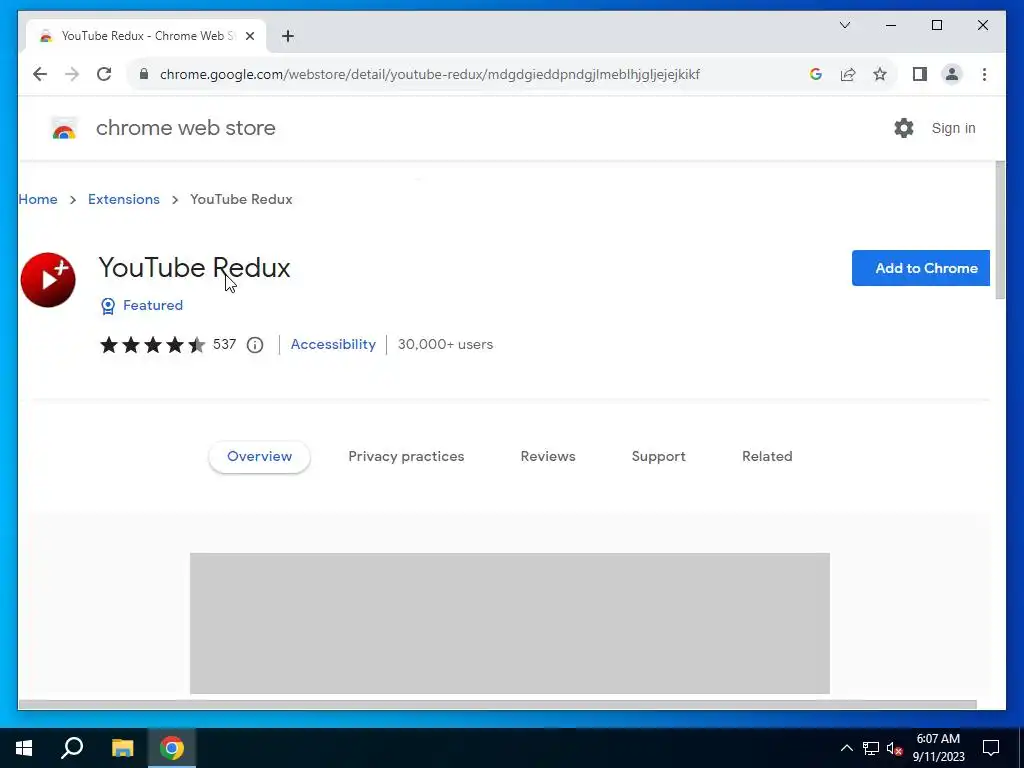
Task: Click the muted volume icon in tray
Action: pos(895,748)
